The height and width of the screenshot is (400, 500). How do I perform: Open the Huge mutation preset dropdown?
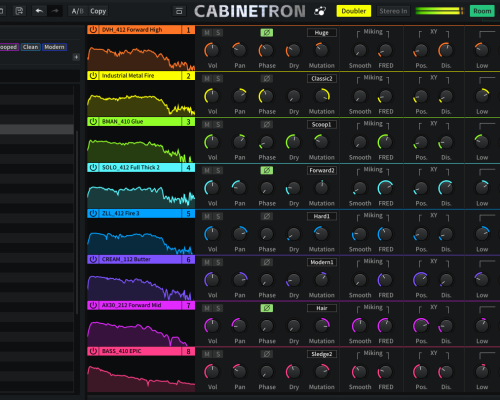322,33
